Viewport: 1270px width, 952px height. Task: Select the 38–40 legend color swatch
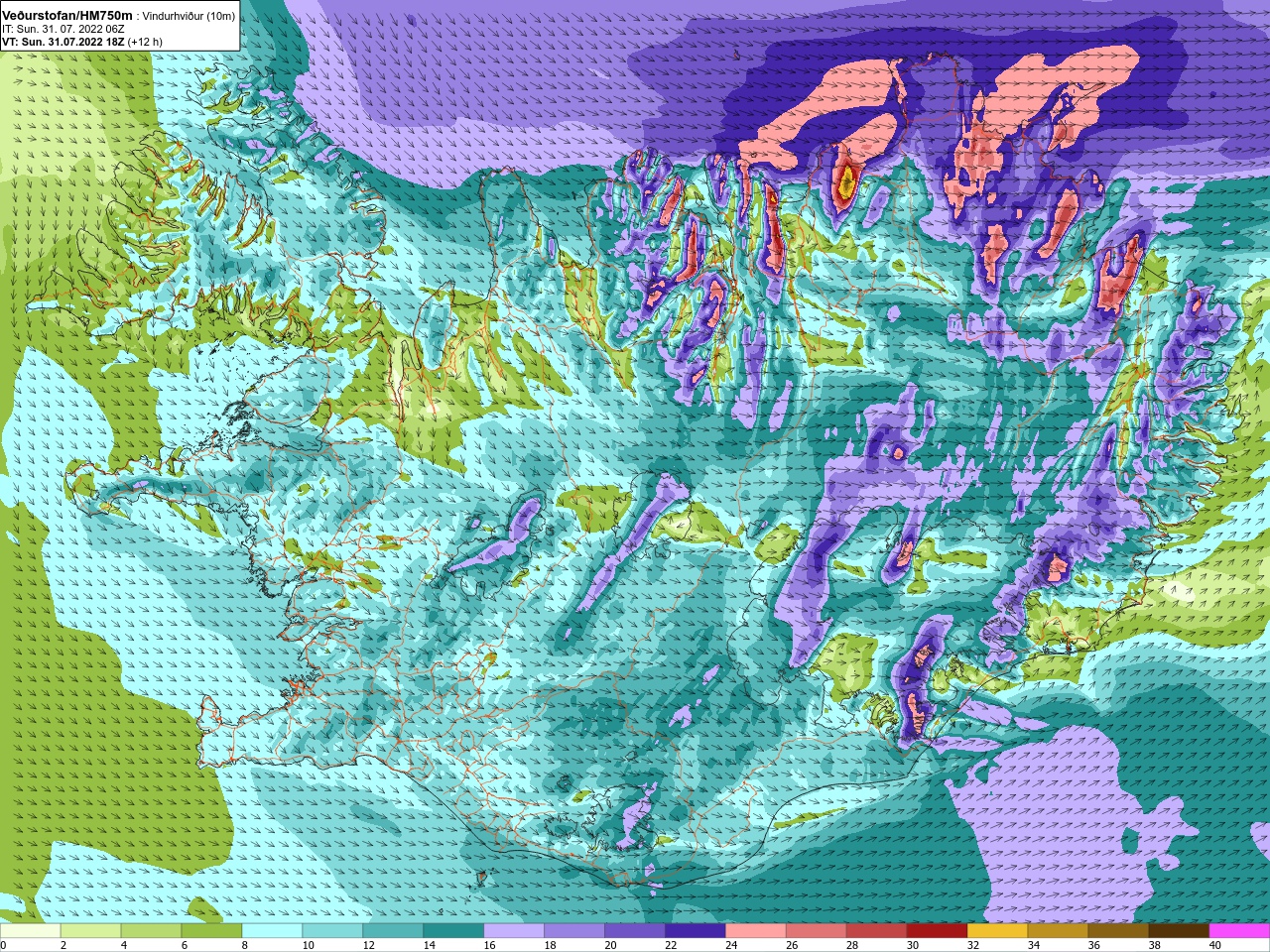point(1181,931)
